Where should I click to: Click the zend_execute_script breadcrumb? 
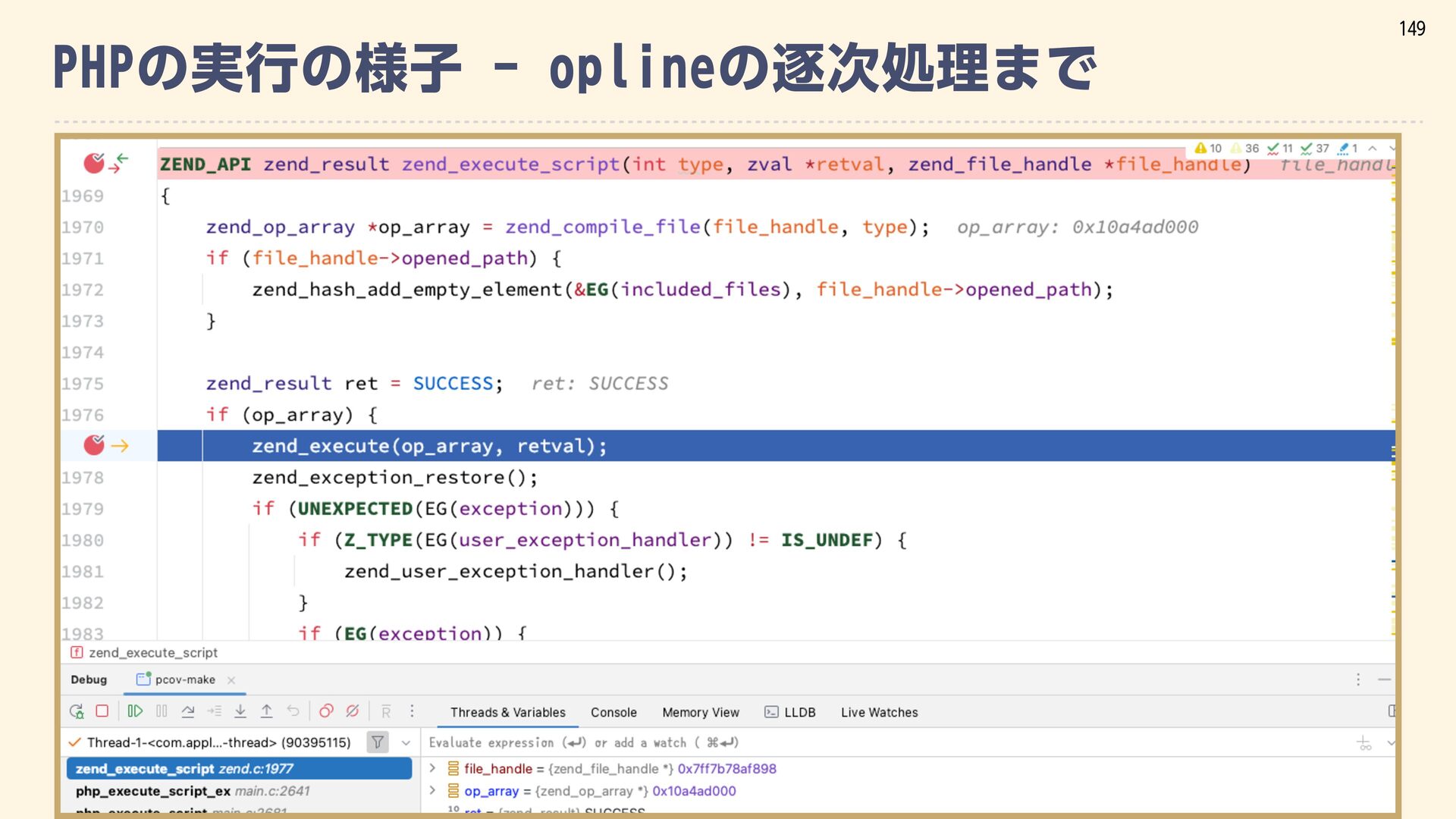[152, 653]
